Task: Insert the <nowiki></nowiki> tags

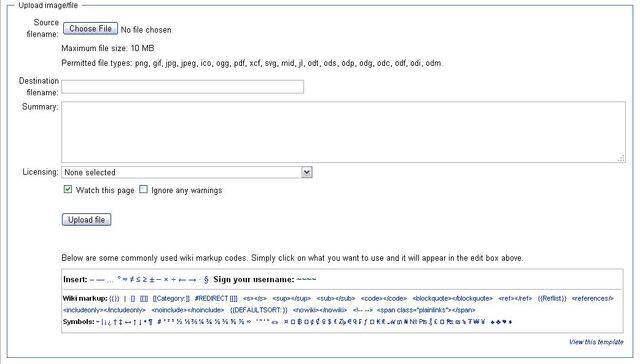Action: 320,310
